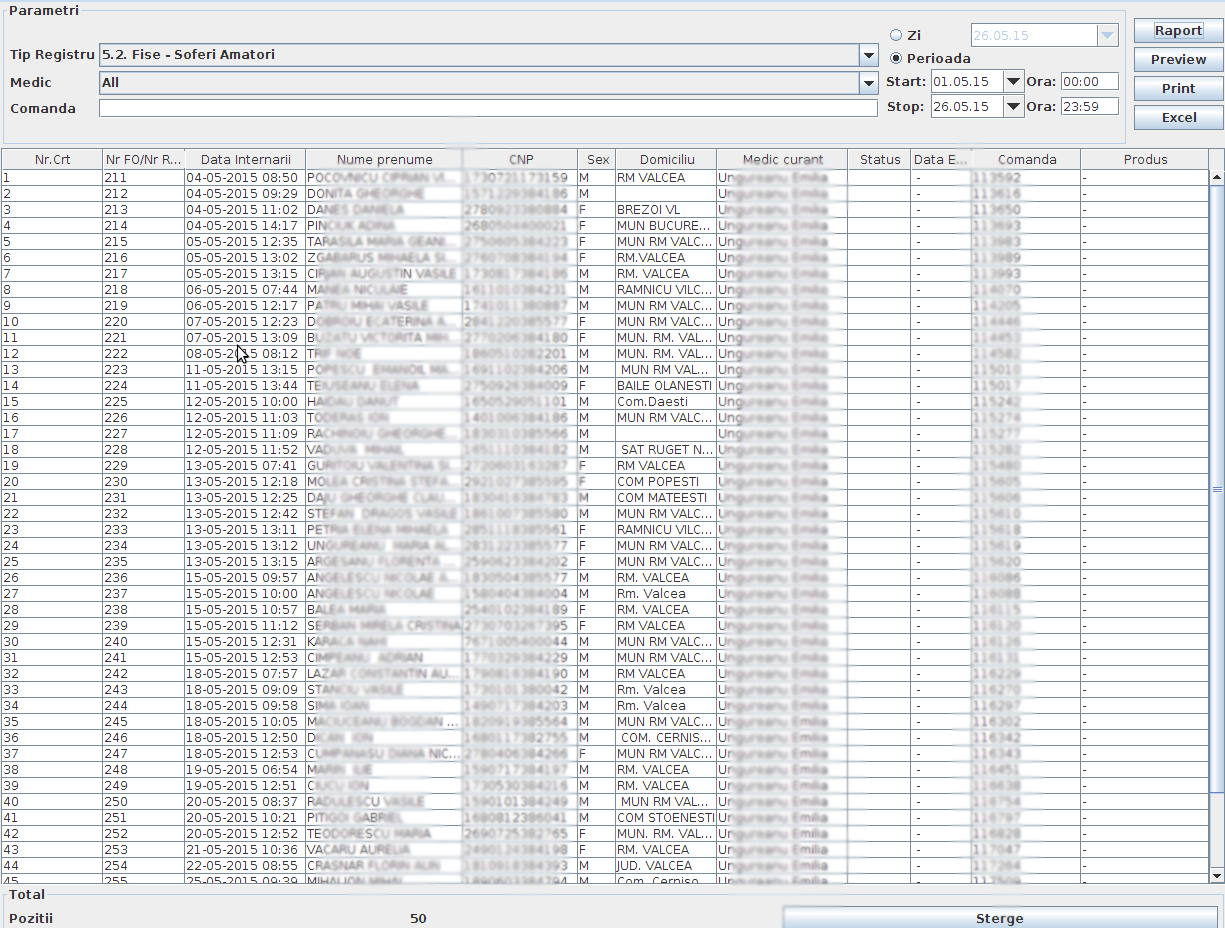Select row Nr FO 244
The height and width of the screenshot is (928, 1225).
(x=605, y=705)
